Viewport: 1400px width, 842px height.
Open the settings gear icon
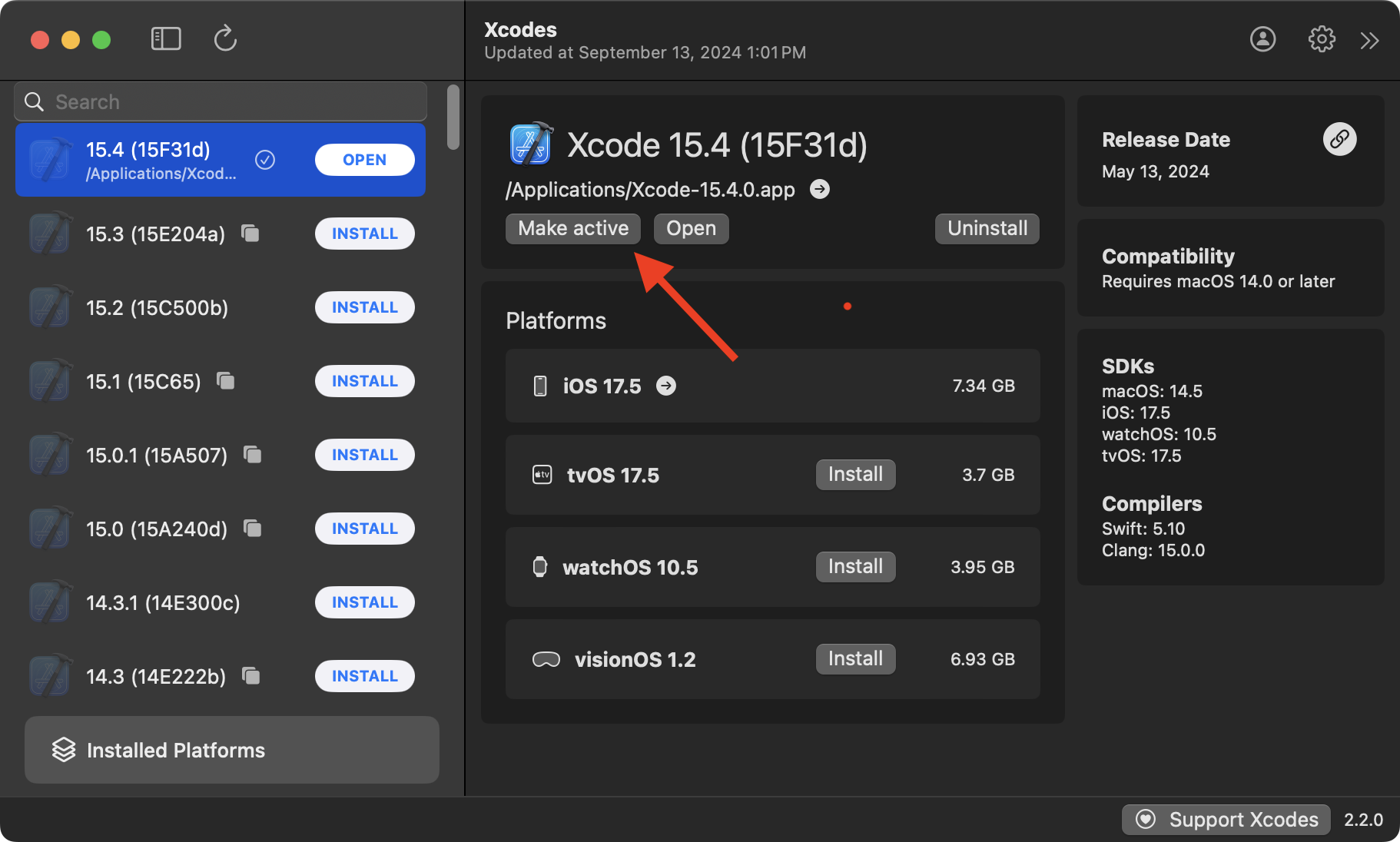coord(1322,39)
